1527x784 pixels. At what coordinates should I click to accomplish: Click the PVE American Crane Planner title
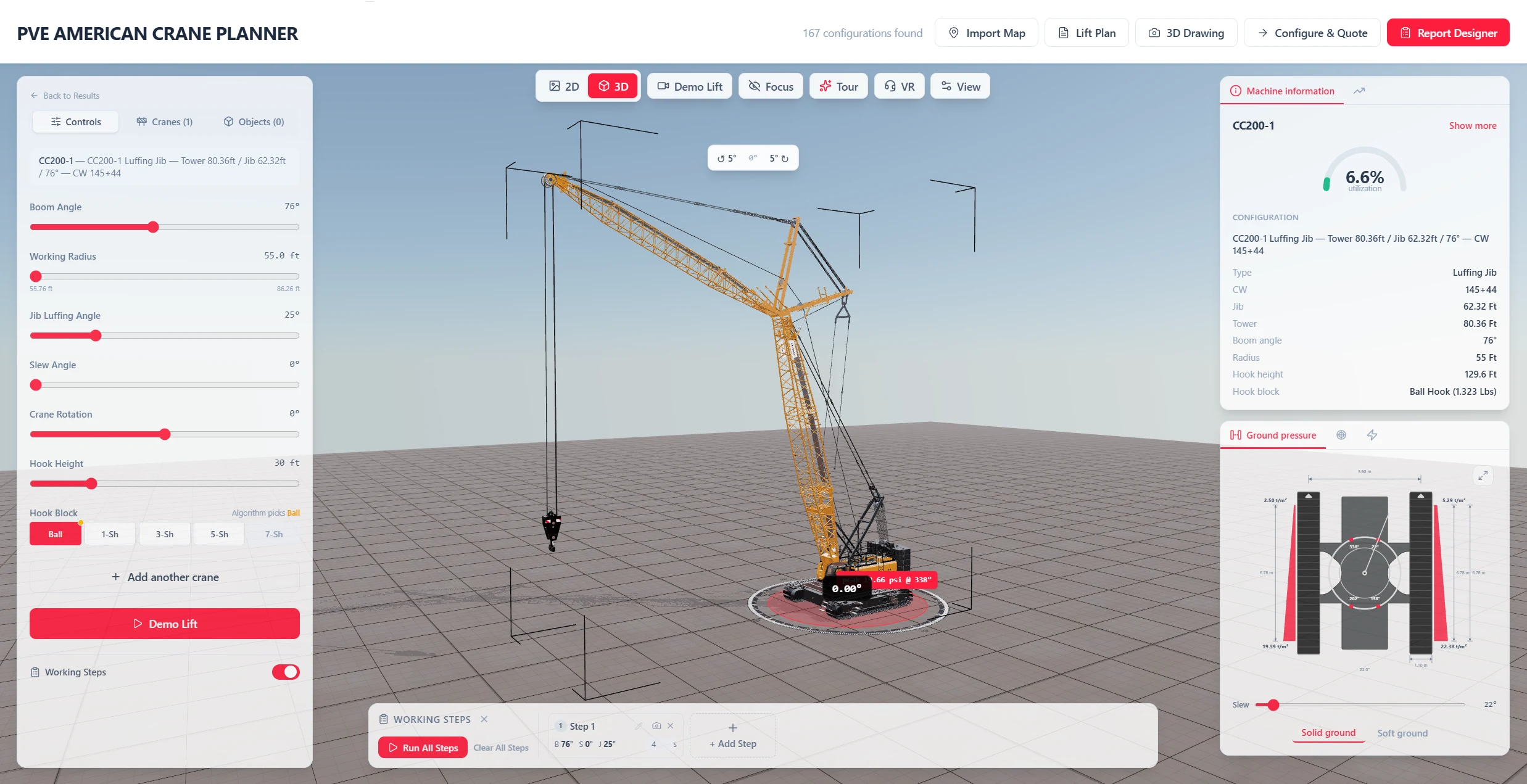click(157, 33)
